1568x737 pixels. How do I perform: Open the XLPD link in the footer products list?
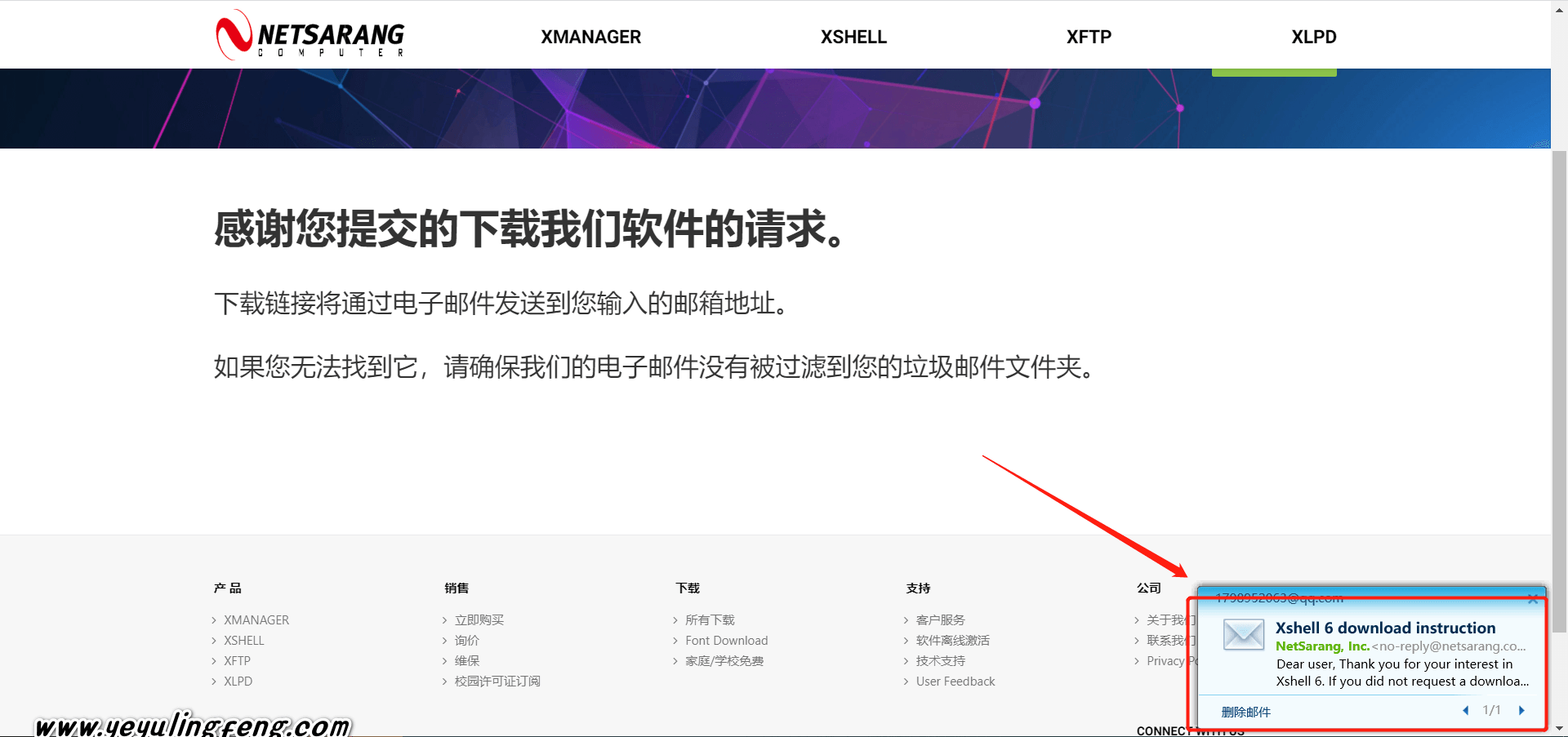click(x=238, y=682)
